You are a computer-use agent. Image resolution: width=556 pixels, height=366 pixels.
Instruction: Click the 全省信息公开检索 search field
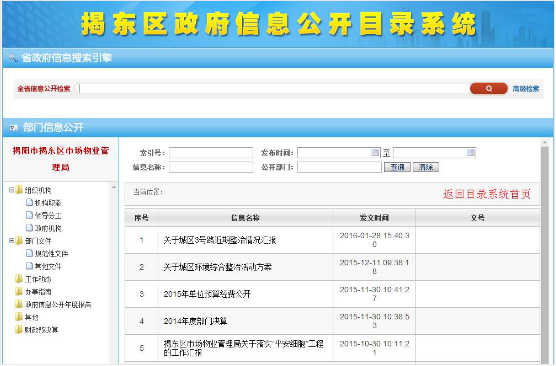(x=272, y=88)
